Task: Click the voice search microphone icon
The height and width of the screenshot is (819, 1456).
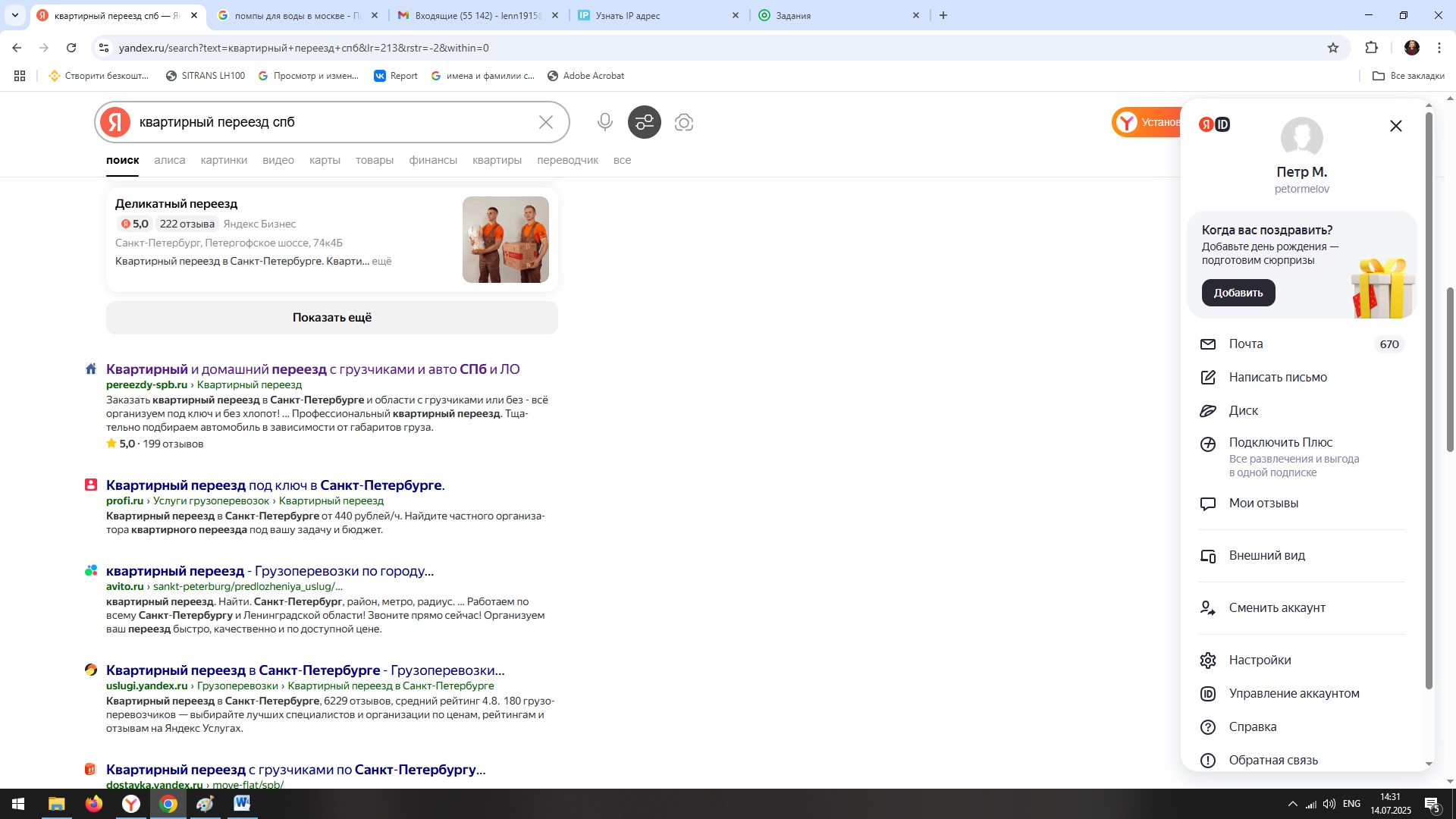Action: pyautogui.click(x=604, y=122)
